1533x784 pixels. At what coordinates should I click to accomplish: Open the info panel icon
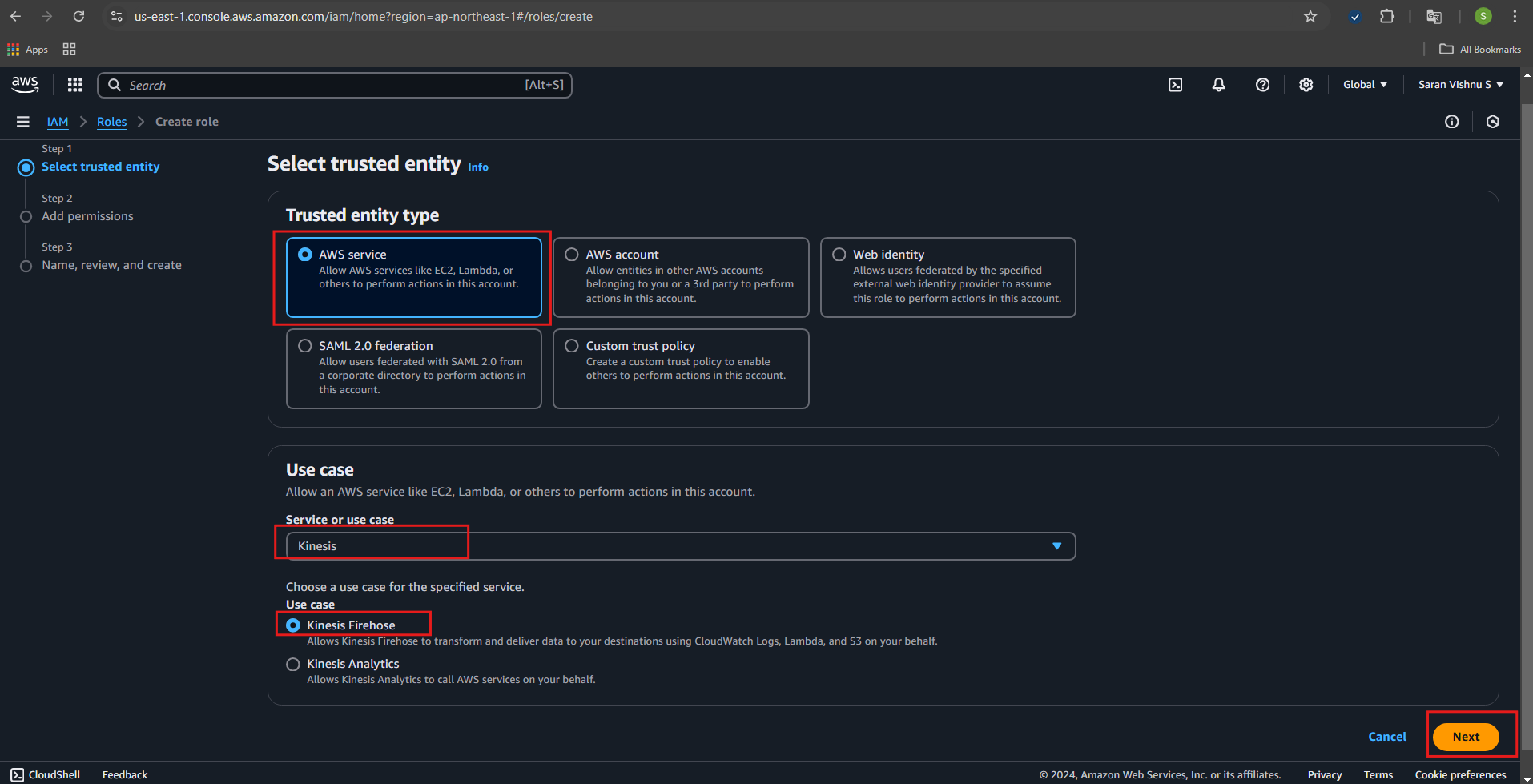tap(1451, 122)
